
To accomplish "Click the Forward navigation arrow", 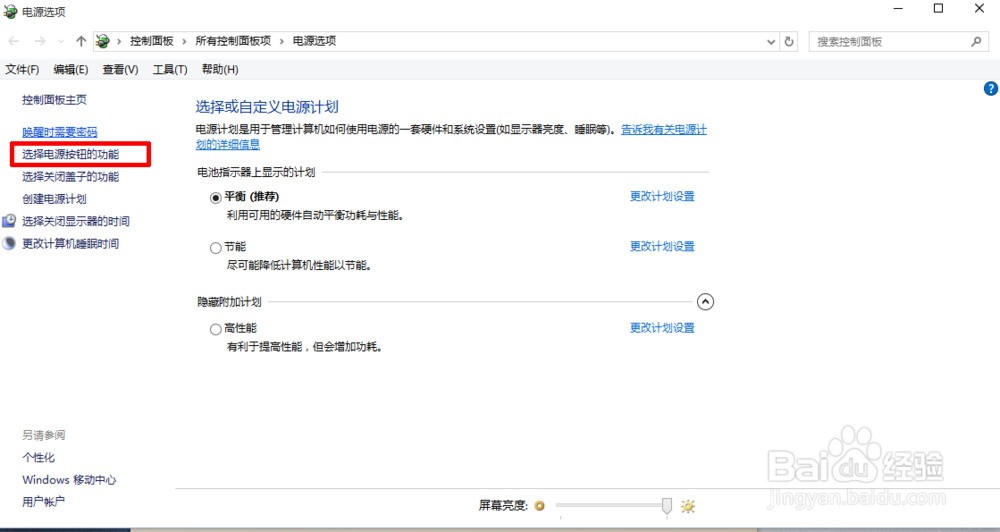I will (40, 41).
